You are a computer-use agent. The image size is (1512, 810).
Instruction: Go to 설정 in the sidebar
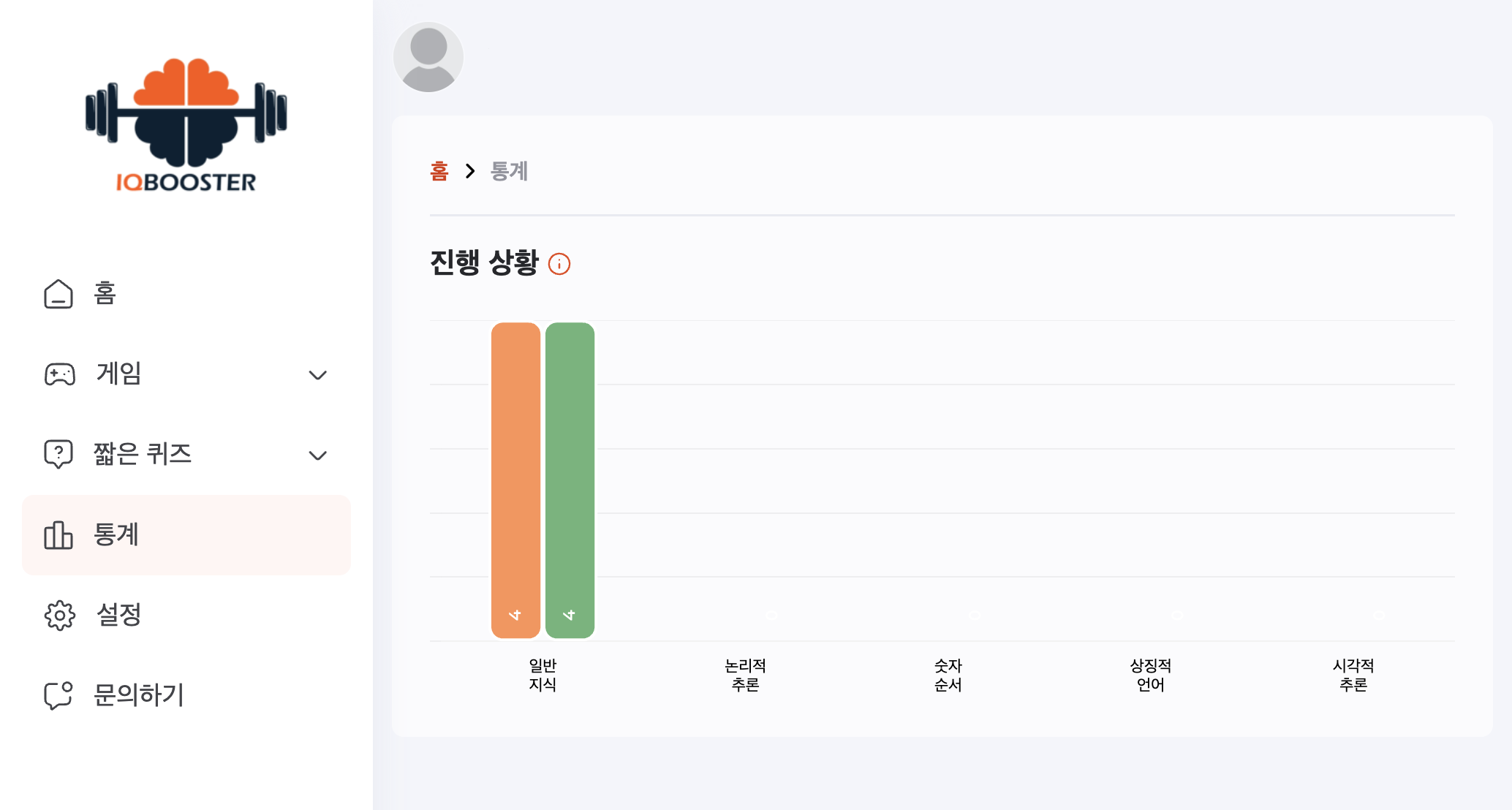[x=118, y=616]
